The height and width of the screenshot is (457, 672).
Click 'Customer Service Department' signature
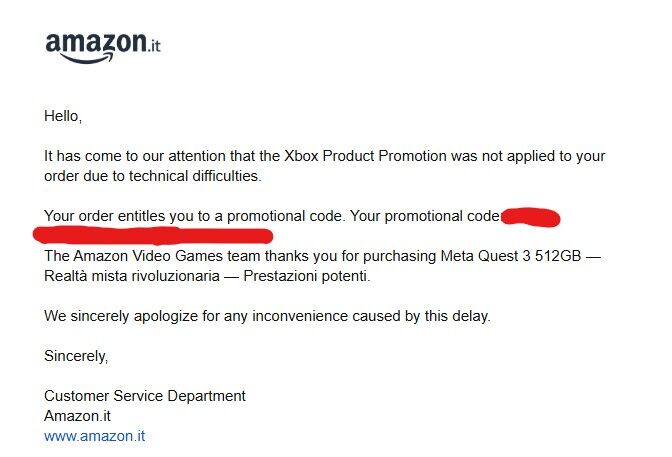coord(145,396)
